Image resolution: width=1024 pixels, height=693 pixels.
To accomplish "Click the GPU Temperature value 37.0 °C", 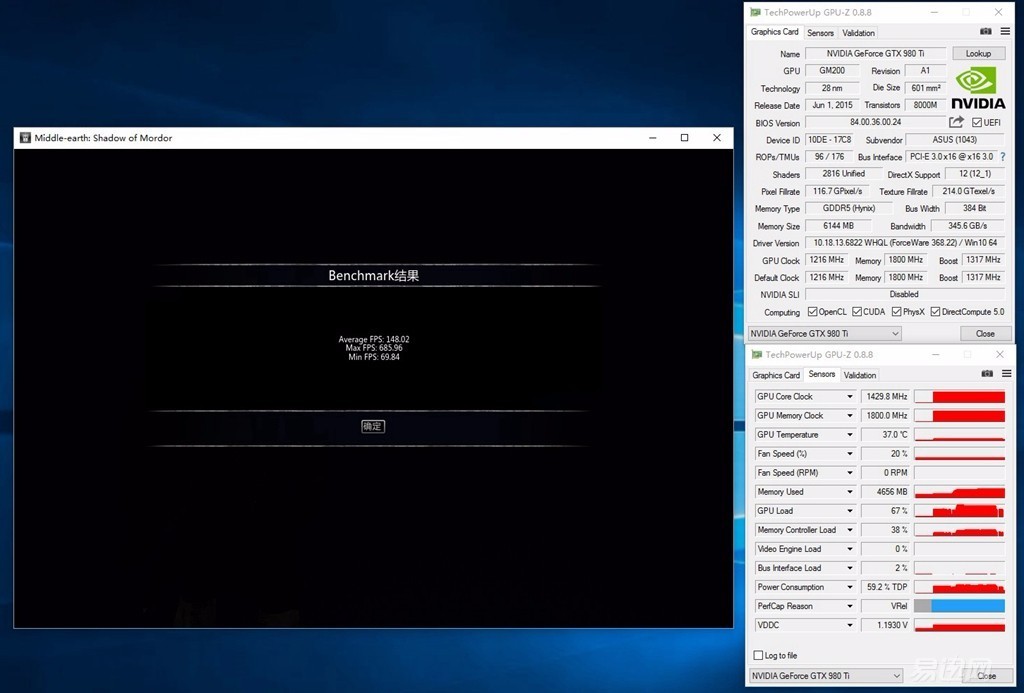I will coord(886,434).
